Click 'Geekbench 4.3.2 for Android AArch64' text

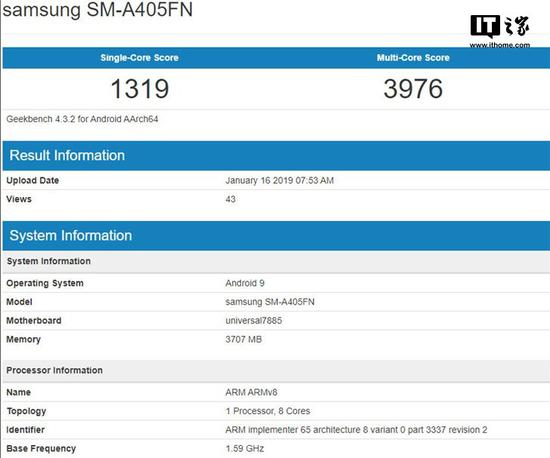tap(82, 119)
